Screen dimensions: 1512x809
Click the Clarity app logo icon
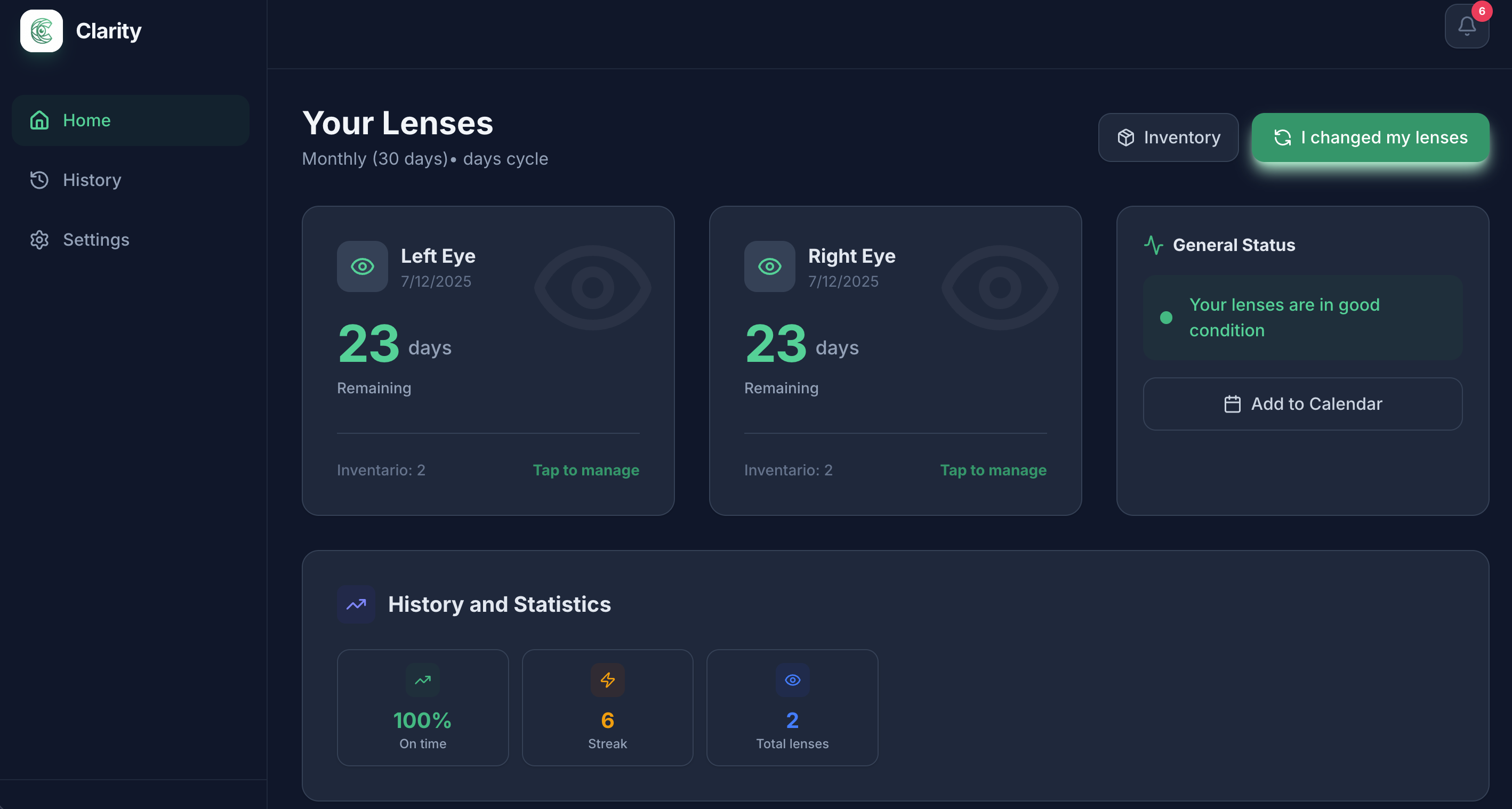tap(41, 30)
